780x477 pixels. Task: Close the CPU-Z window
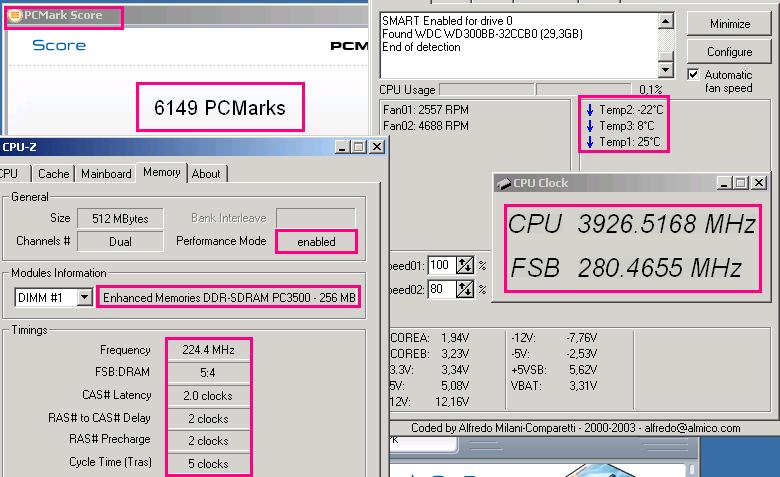tap(377, 147)
